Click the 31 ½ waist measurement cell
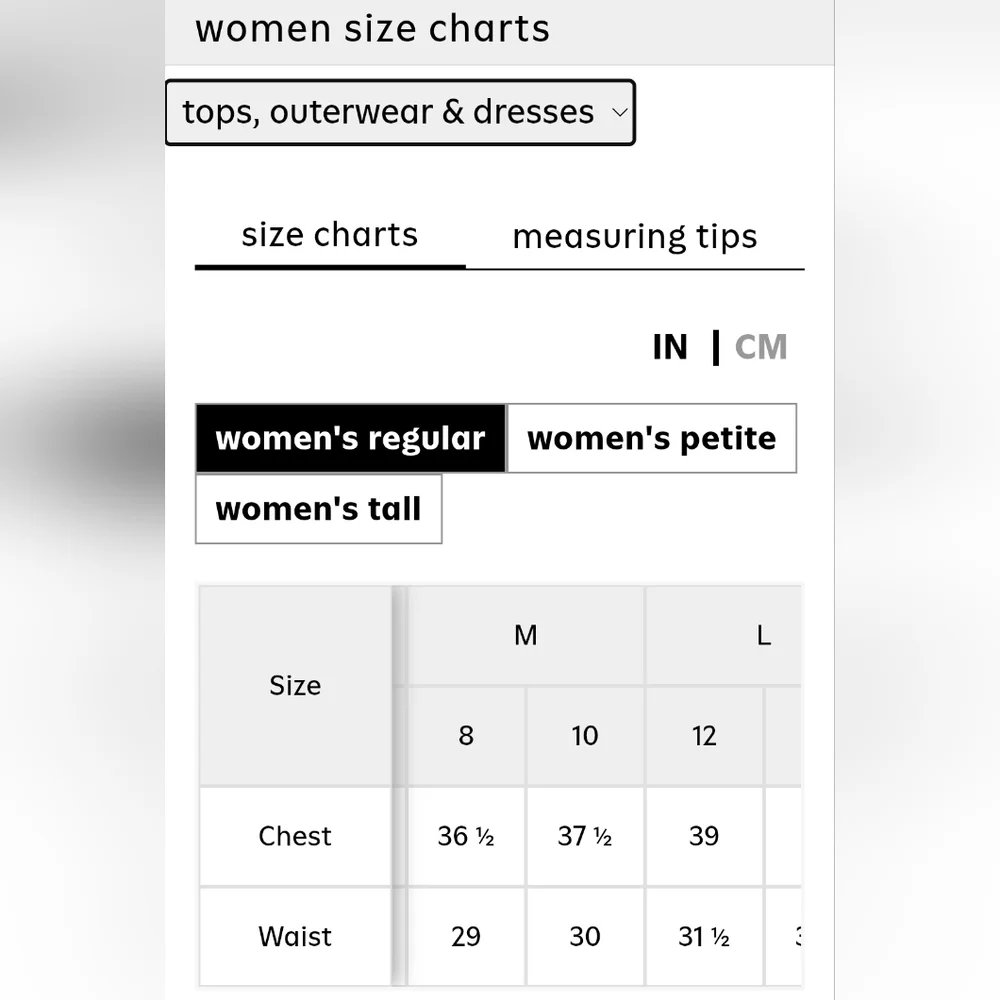 pos(704,937)
